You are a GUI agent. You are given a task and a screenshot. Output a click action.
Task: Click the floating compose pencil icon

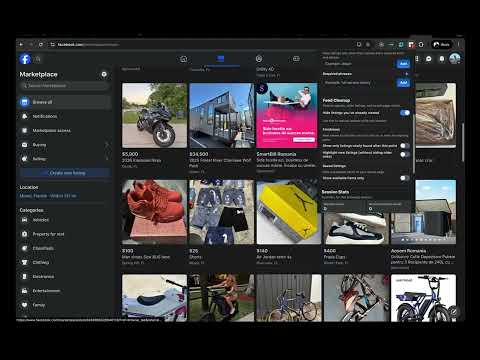tap(453, 311)
